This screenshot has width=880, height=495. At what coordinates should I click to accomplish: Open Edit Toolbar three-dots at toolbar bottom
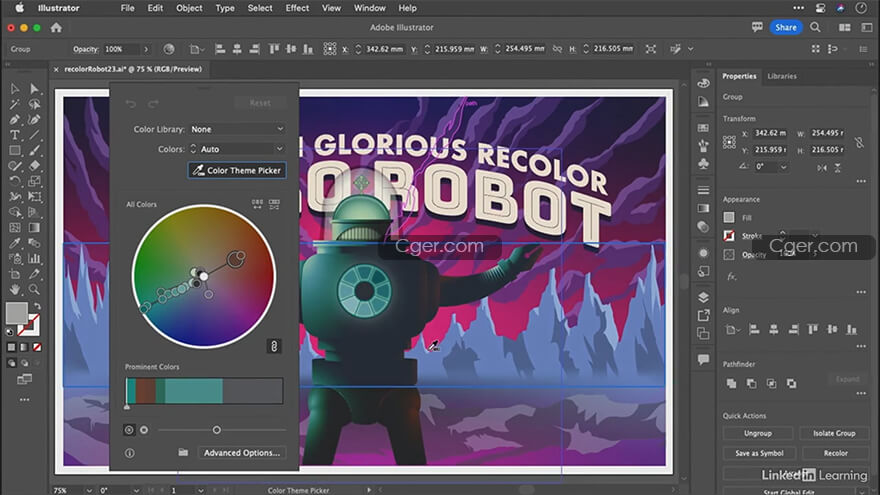click(24, 400)
